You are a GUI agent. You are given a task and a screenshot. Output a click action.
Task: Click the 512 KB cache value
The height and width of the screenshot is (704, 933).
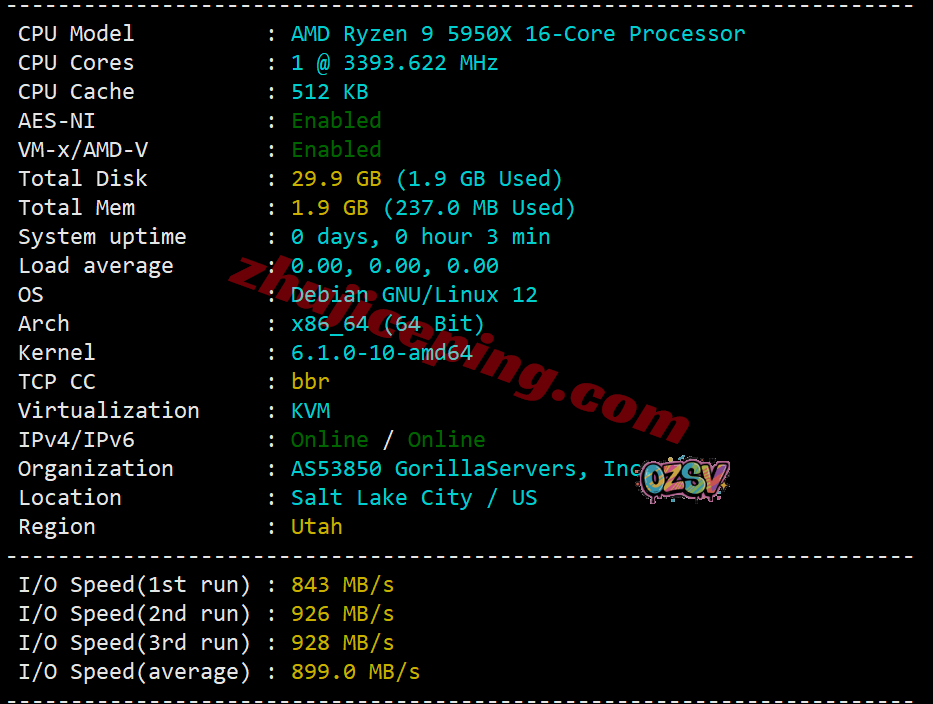[x=330, y=92]
